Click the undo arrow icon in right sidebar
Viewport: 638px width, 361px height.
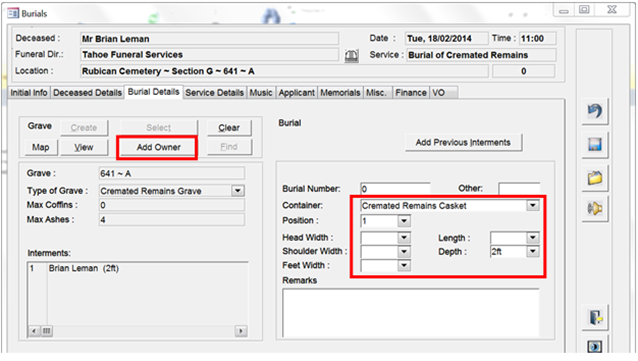595,111
